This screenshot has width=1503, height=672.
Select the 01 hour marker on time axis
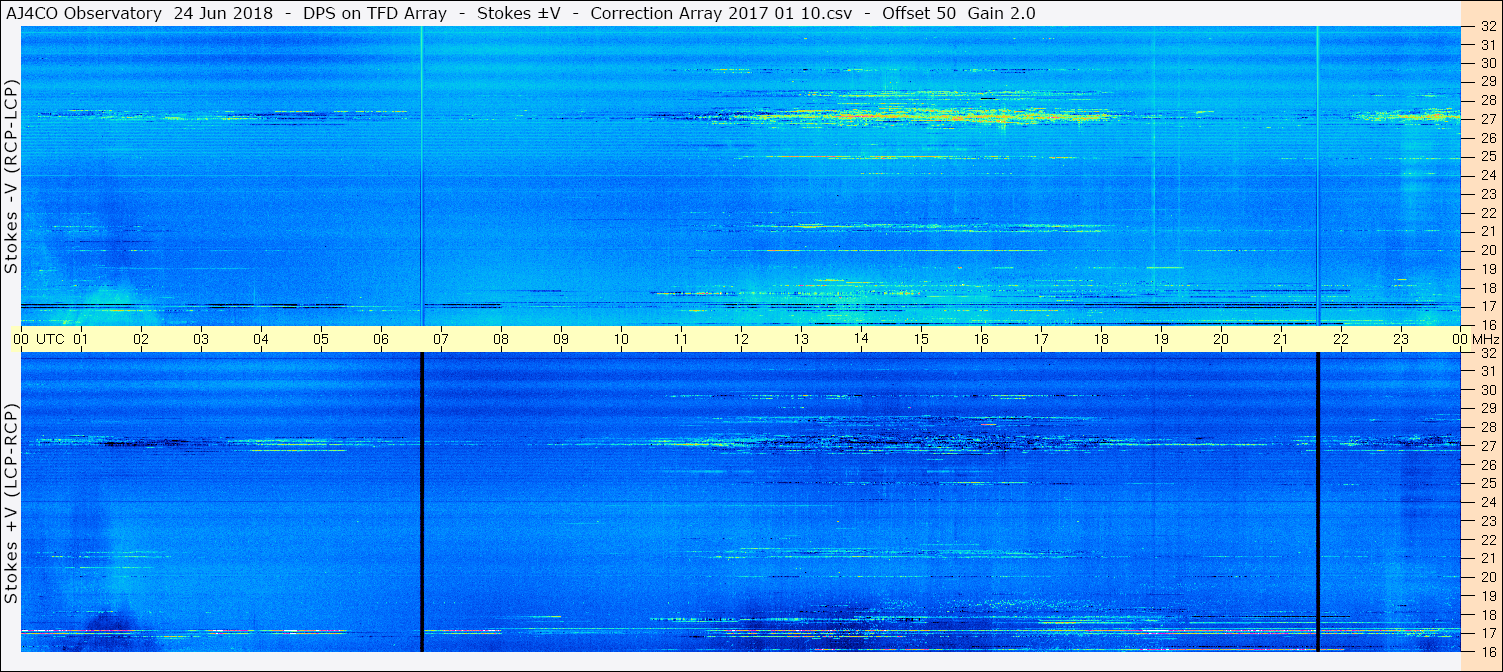coord(81,339)
